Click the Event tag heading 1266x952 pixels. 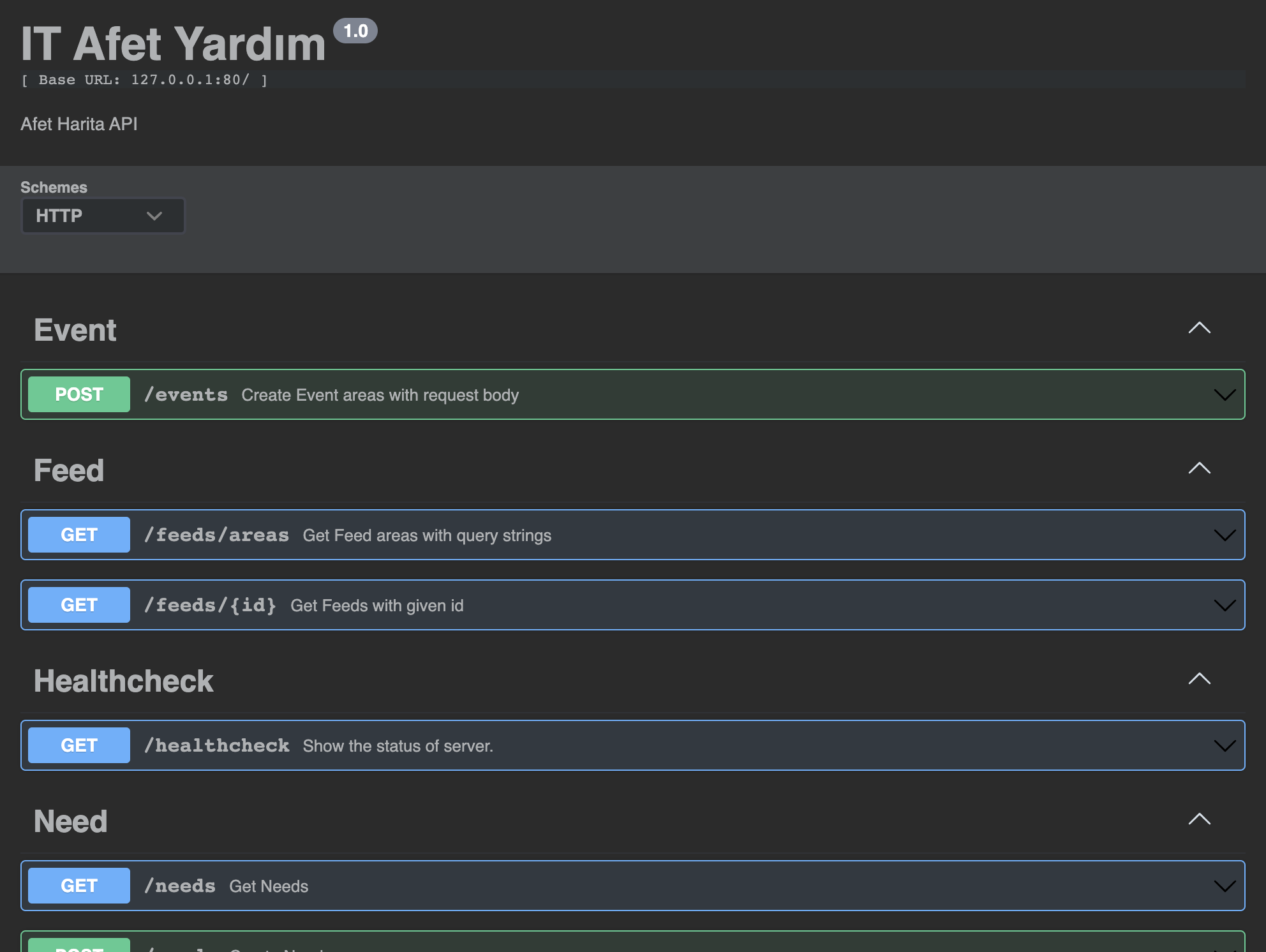(75, 330)
